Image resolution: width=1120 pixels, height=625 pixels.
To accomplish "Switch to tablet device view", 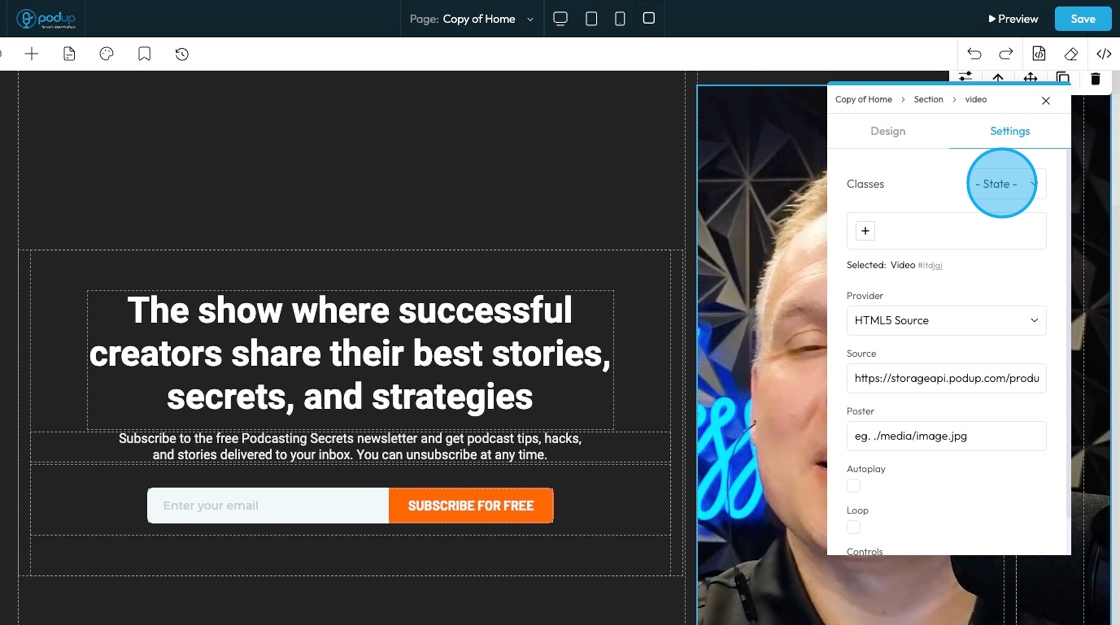I will pos(591,19).
